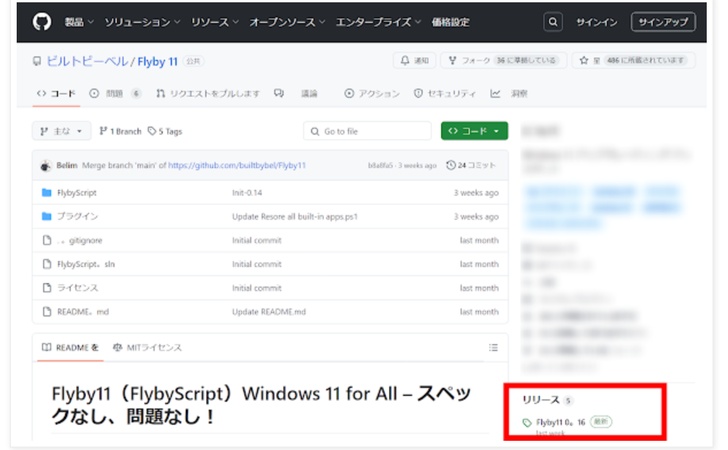Open the ビルトビーベル owner link
Screen dimensions: 728x450
pos(87,61)
